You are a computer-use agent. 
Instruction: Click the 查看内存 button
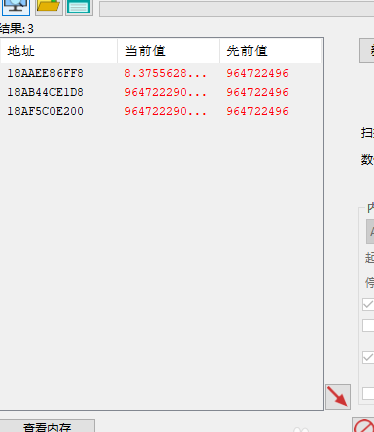tap(47, 427)
